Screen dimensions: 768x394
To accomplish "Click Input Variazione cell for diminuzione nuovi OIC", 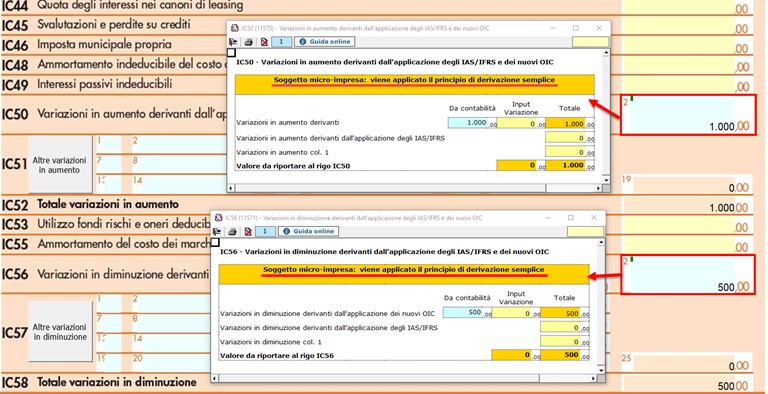I will (x=512, y=313).
